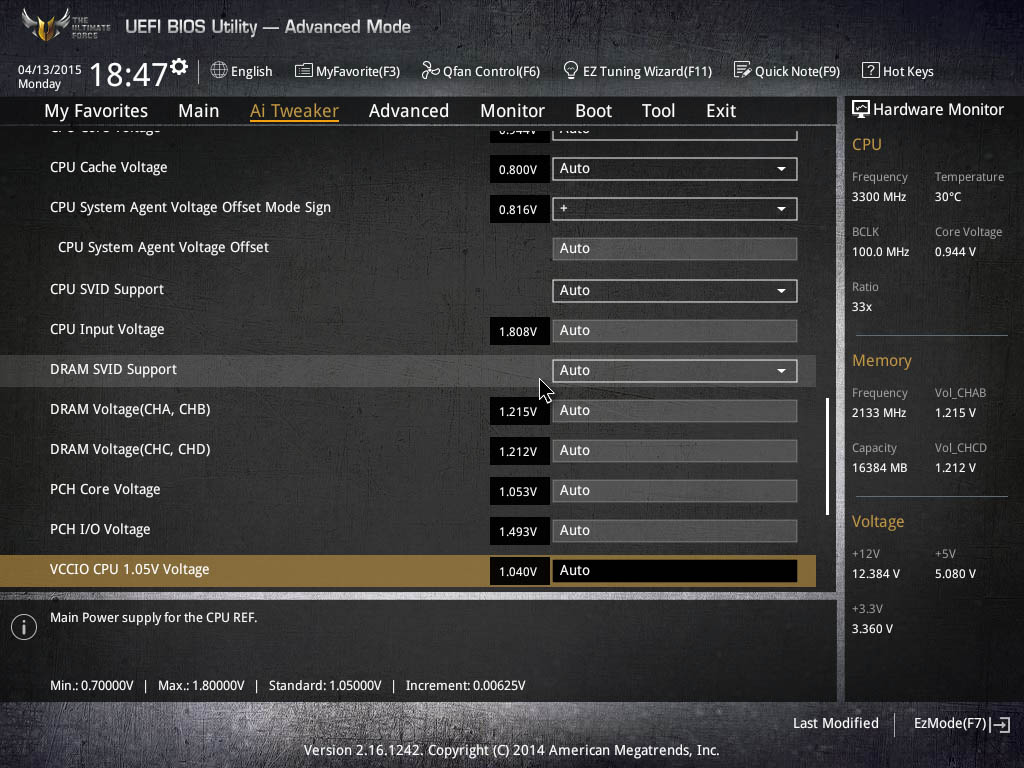The height and width of the screenshot is (768, 1024).
Task: Click the EZ Tuning Wizard bulb icon
Action: (571, 70)
